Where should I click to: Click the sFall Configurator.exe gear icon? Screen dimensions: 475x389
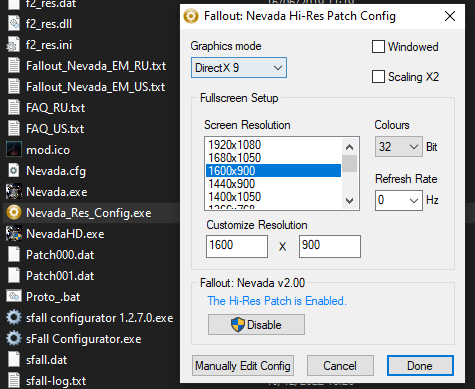(14, 339)
